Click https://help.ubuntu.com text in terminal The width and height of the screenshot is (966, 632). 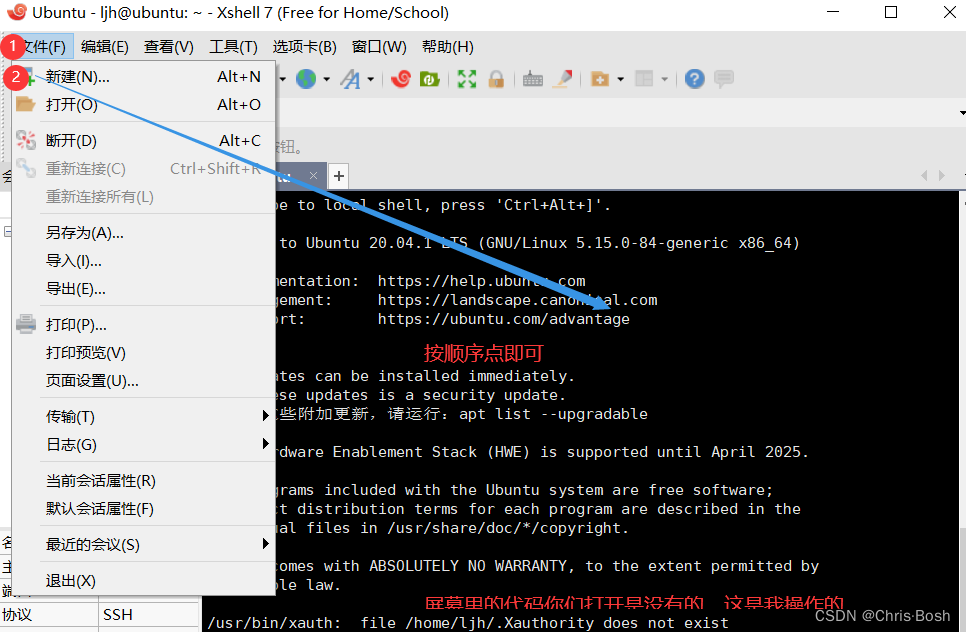tap(481, 281)
